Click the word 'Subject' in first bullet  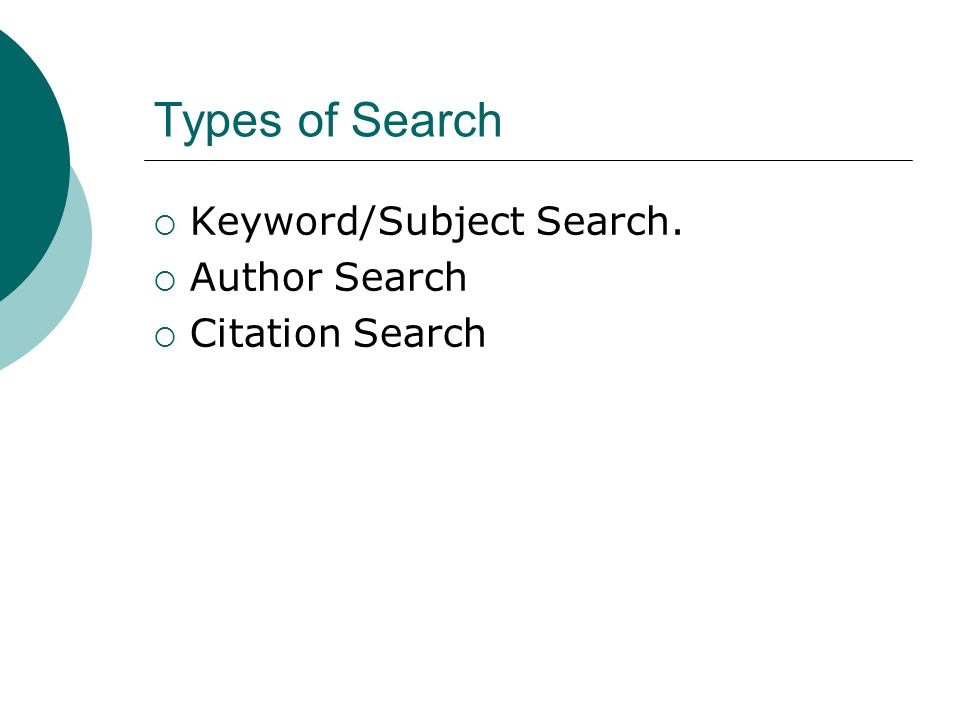click(x=451, y=222)
